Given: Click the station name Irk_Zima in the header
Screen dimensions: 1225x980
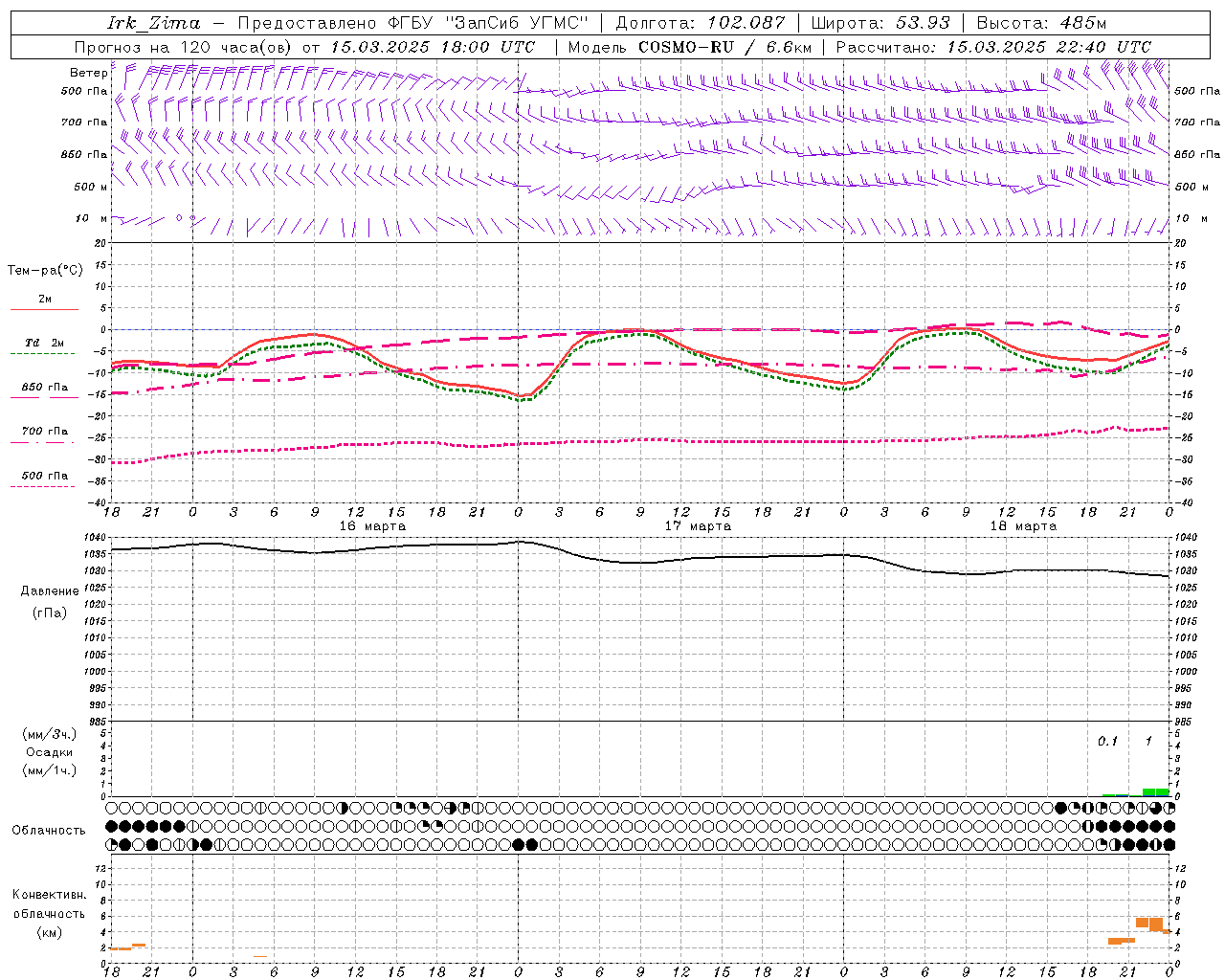Looking at the screenshot, I should (154, 23).
